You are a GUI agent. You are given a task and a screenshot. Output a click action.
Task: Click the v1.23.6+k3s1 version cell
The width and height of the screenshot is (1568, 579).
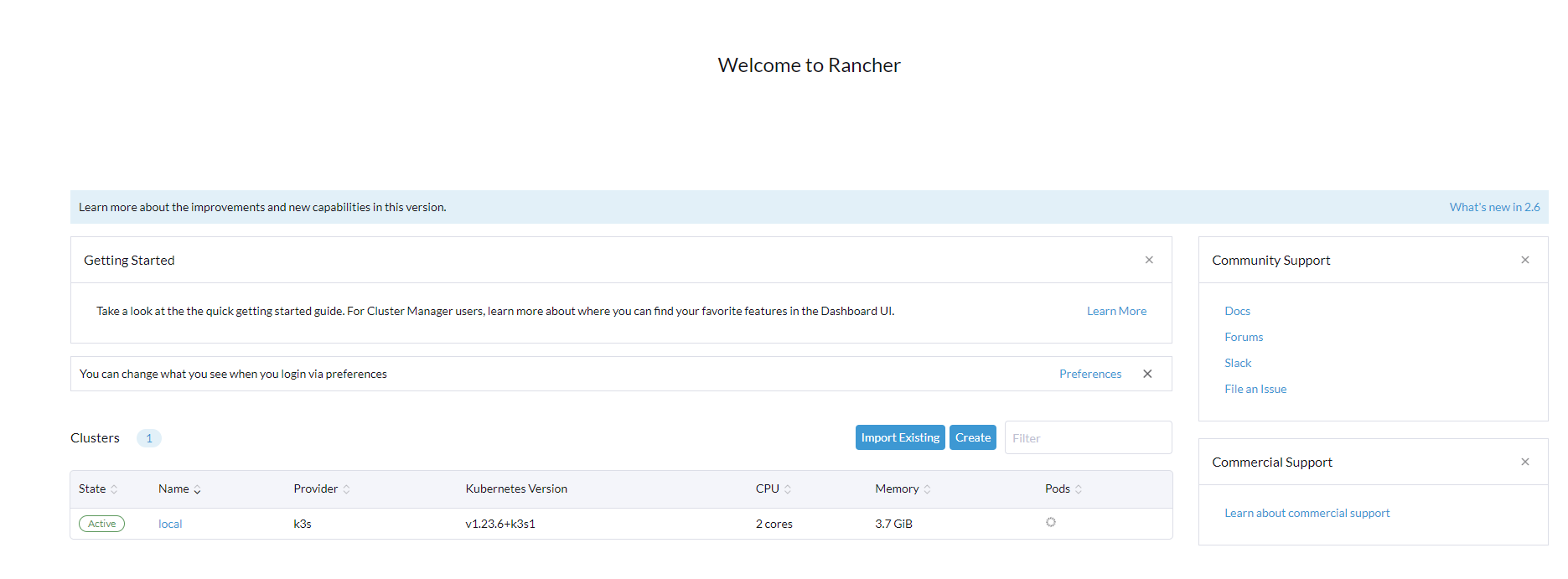coord(500,524)
